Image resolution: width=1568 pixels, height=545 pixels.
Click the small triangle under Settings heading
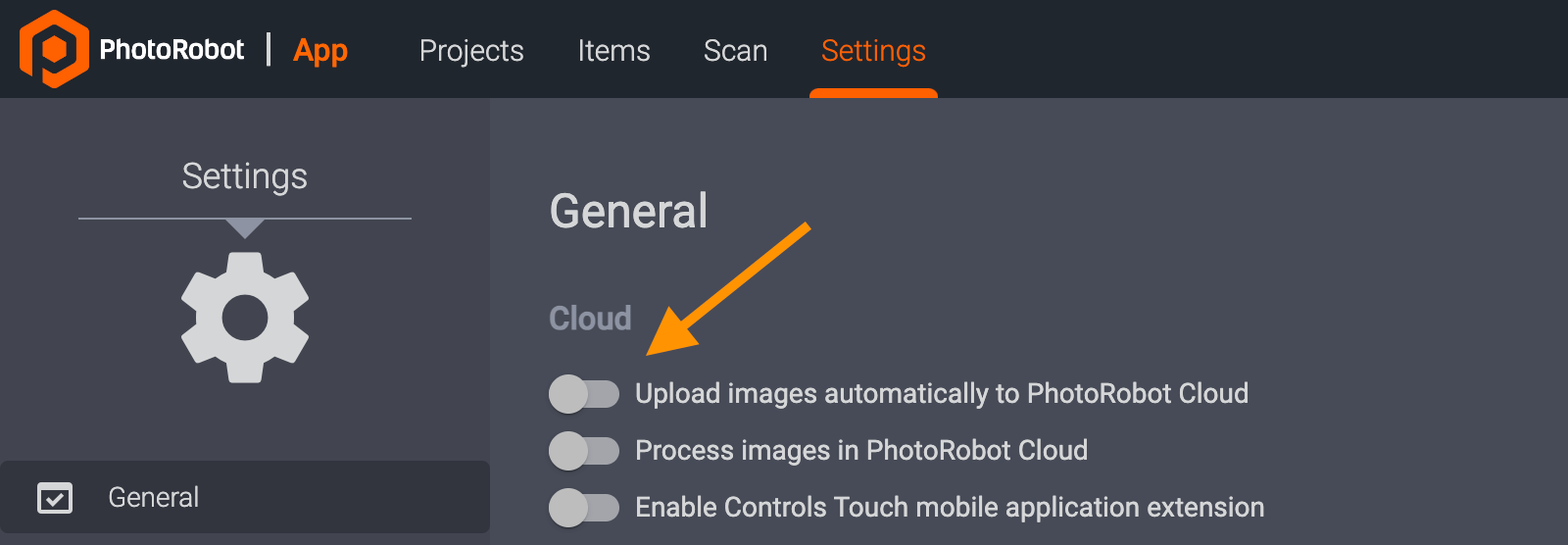click(245, 228)
